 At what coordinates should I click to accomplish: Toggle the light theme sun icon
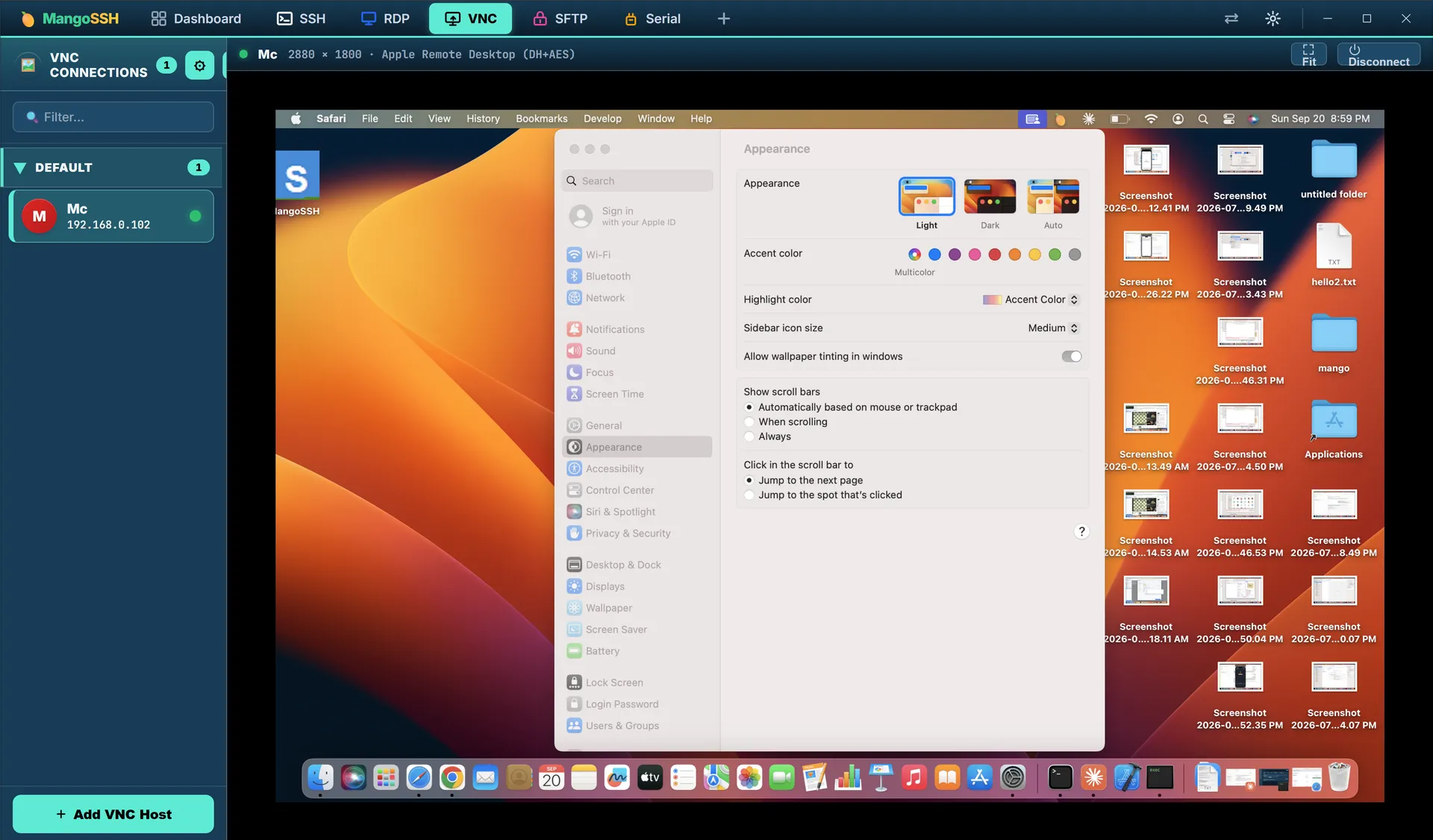point(1273,19)
